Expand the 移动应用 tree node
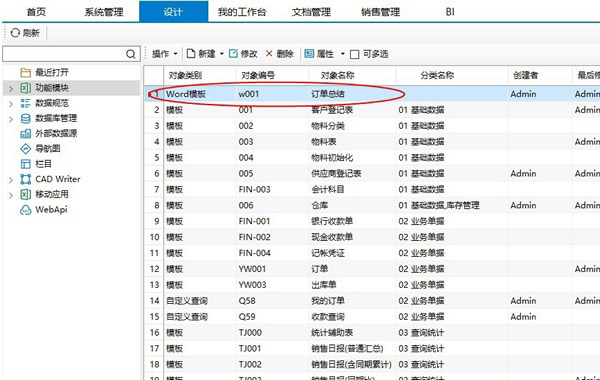The width and height of the screenshot is (600, 380). 11,195
